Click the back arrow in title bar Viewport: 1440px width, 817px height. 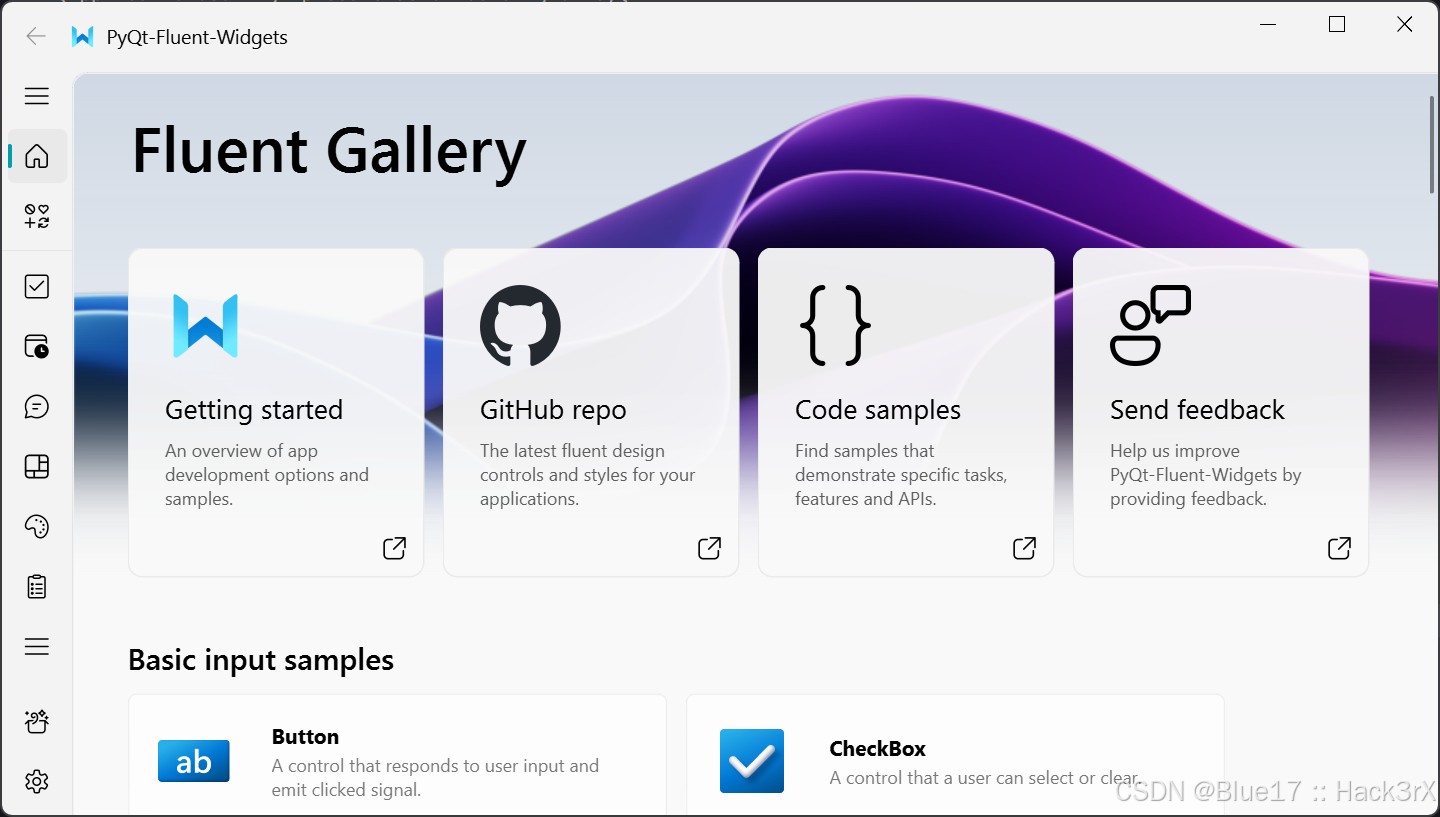pos(36,37)
